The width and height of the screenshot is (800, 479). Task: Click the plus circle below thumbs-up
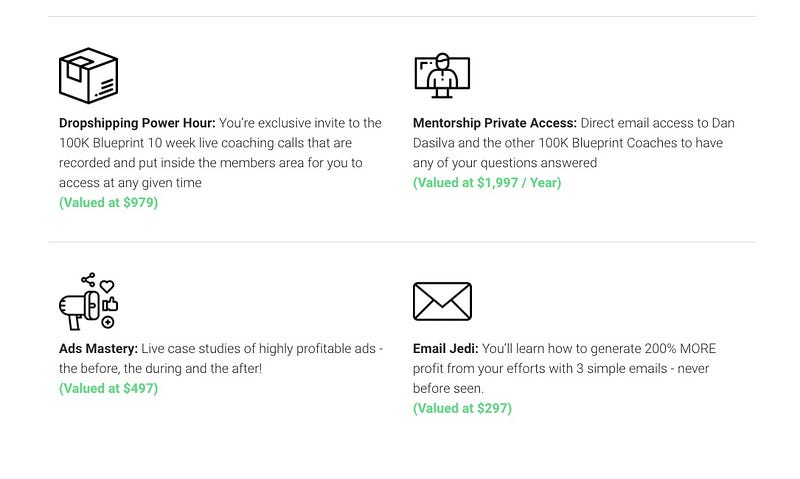click(x=108, y=322)
